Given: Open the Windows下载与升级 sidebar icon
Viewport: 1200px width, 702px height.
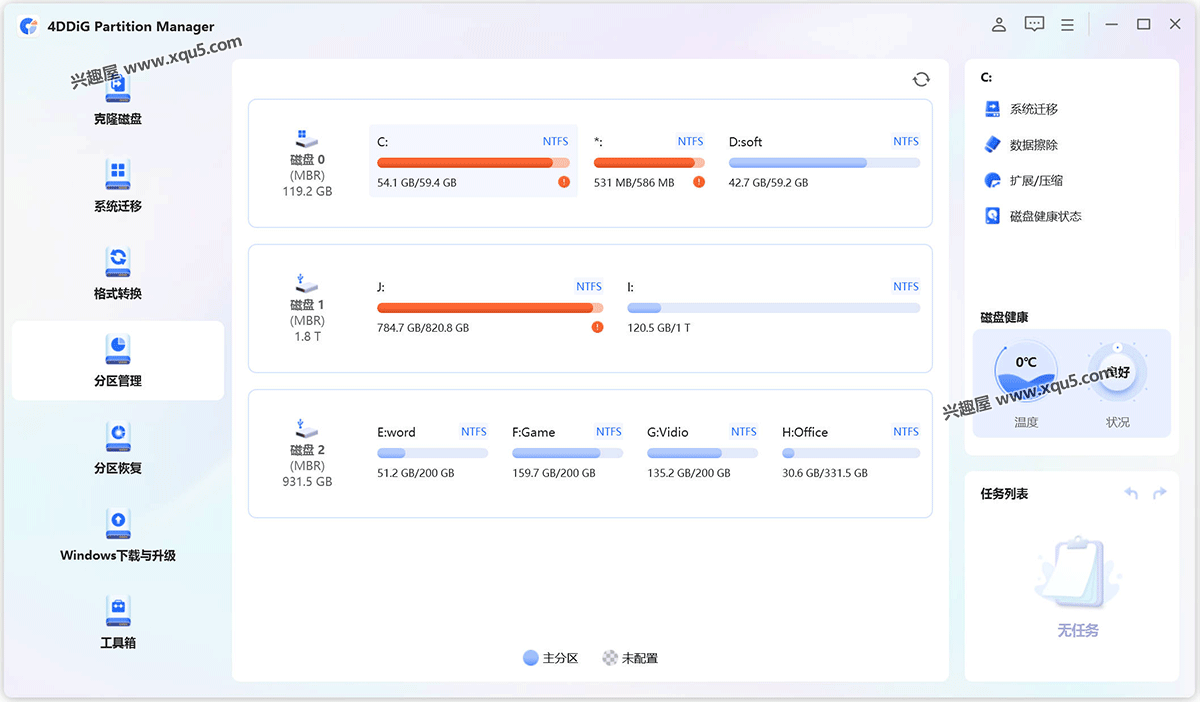Looking at the screenshot, I should click(x=118, y=523).
